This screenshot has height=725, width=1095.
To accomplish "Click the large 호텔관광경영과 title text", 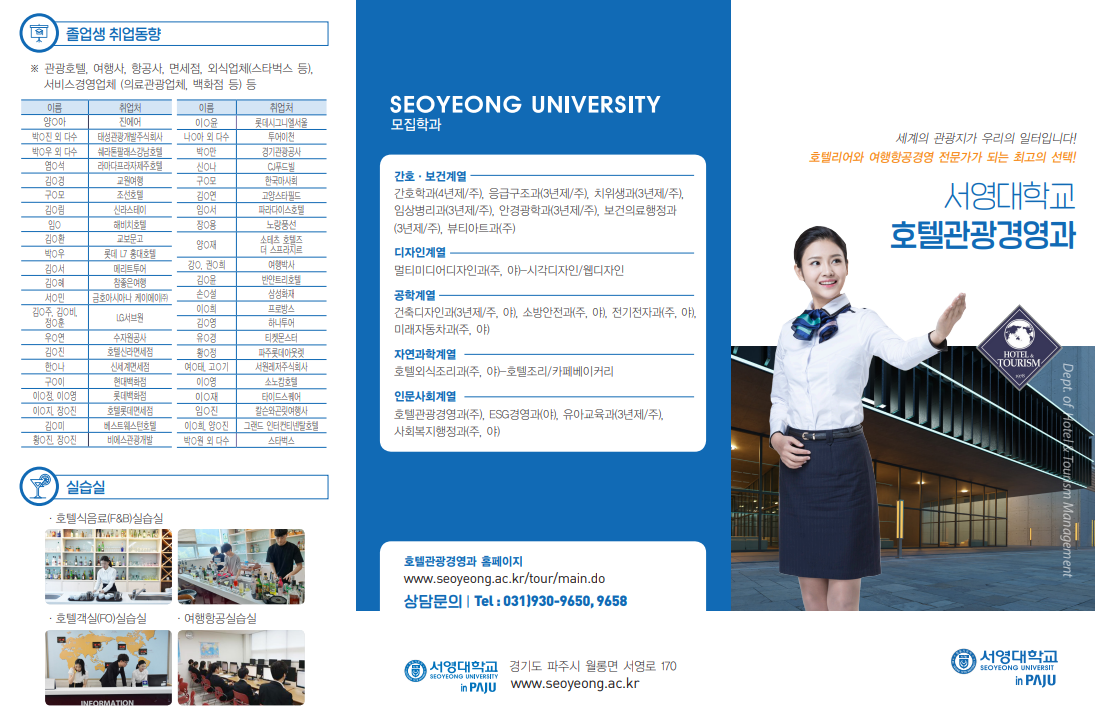I will pyautogui.click(x=982, y=234).
